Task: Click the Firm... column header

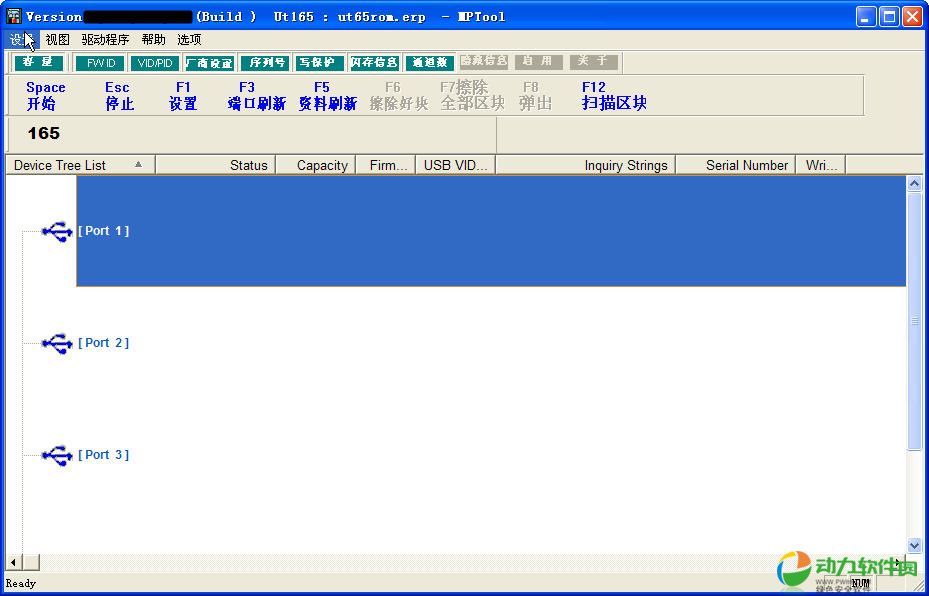Action: pos(386,165)
